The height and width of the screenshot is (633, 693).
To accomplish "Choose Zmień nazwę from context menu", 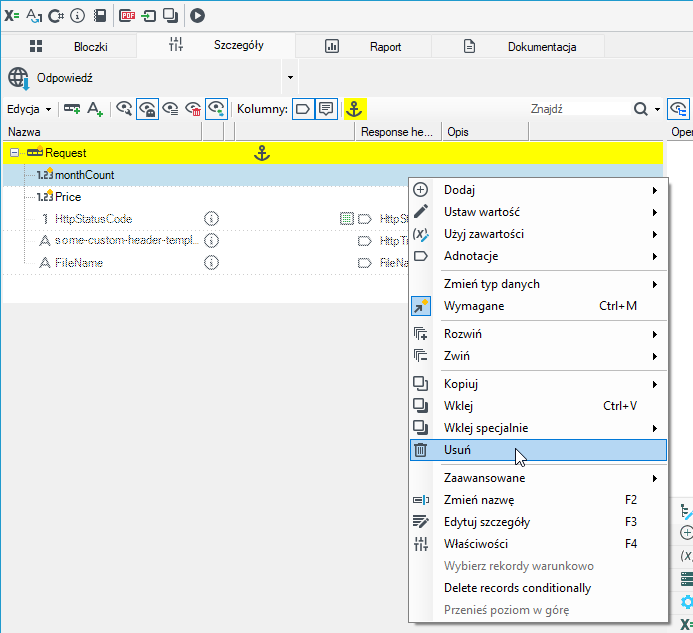I will pos(538,500).
